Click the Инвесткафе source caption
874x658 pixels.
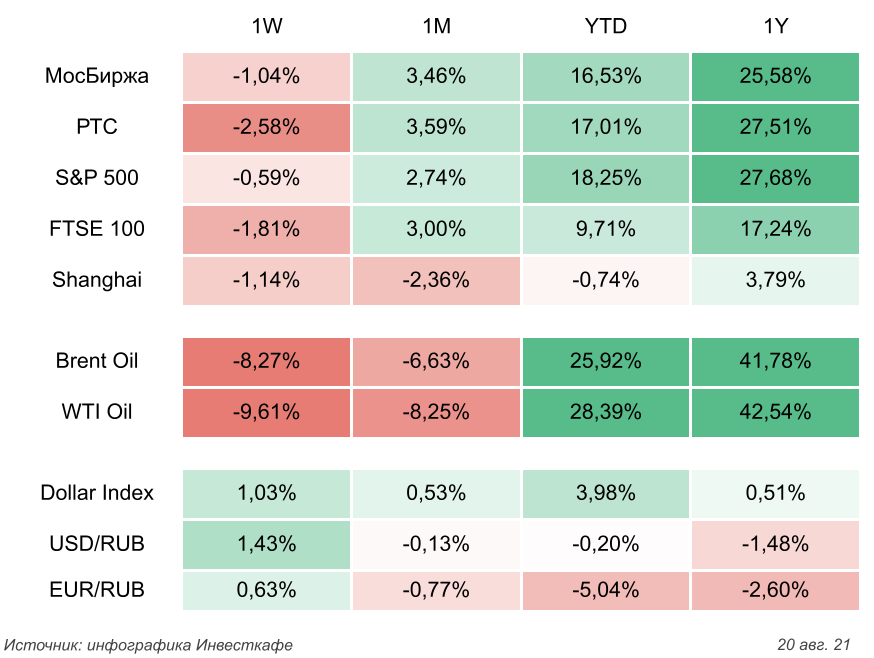click(x=149, y=644)
